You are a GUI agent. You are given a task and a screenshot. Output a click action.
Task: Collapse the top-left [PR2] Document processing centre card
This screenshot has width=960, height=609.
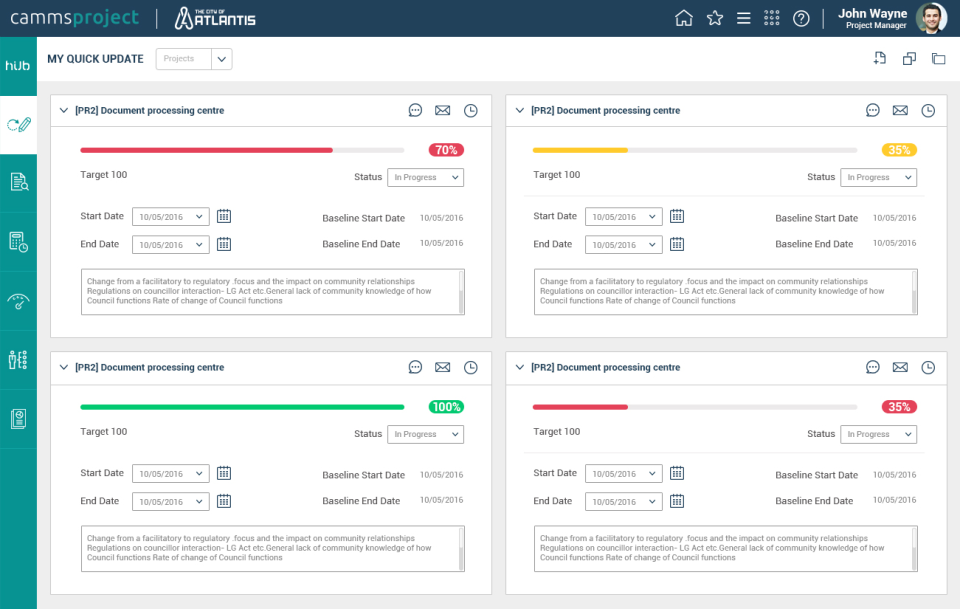point(64,110)
